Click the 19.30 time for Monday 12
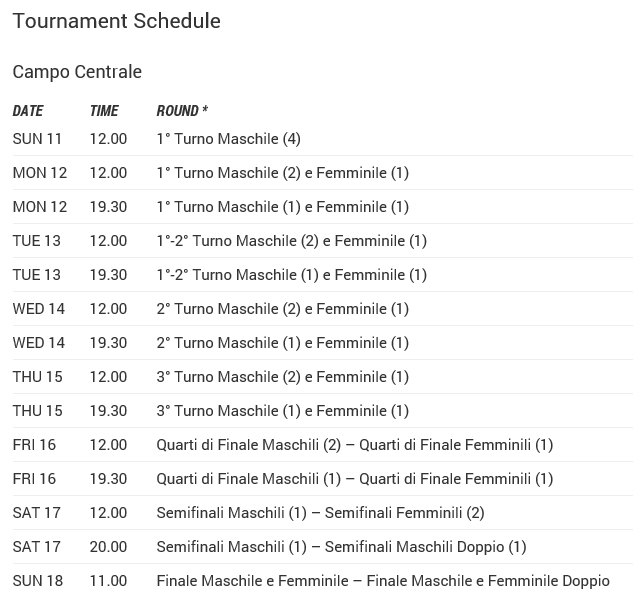Screen dimensions: 633x601 pos(108,207)
